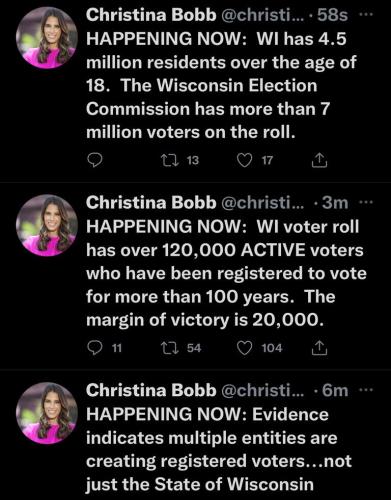This screenshot has width=391, height=500.
Task: Open Christina Bobb's avatar on the first tweet
Action: (47, 38)
